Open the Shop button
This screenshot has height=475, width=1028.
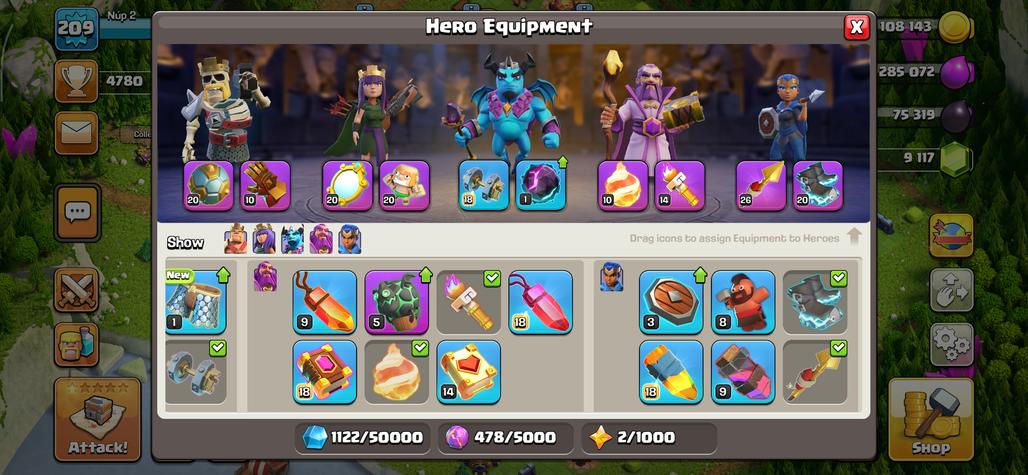pyautogui.click(x=930, y=419)
